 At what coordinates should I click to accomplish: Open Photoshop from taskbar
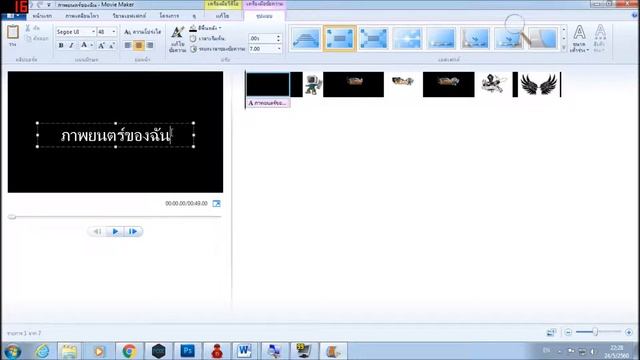coord(187,351)
